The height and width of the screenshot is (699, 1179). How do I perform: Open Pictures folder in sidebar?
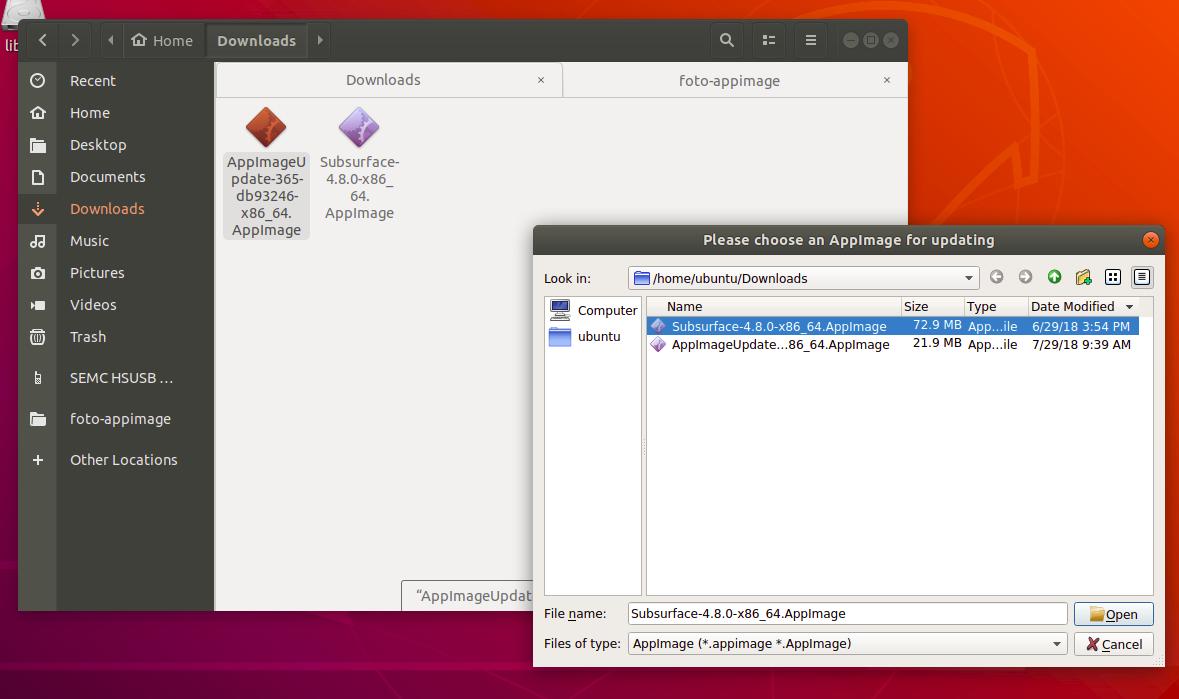[116, 273]
